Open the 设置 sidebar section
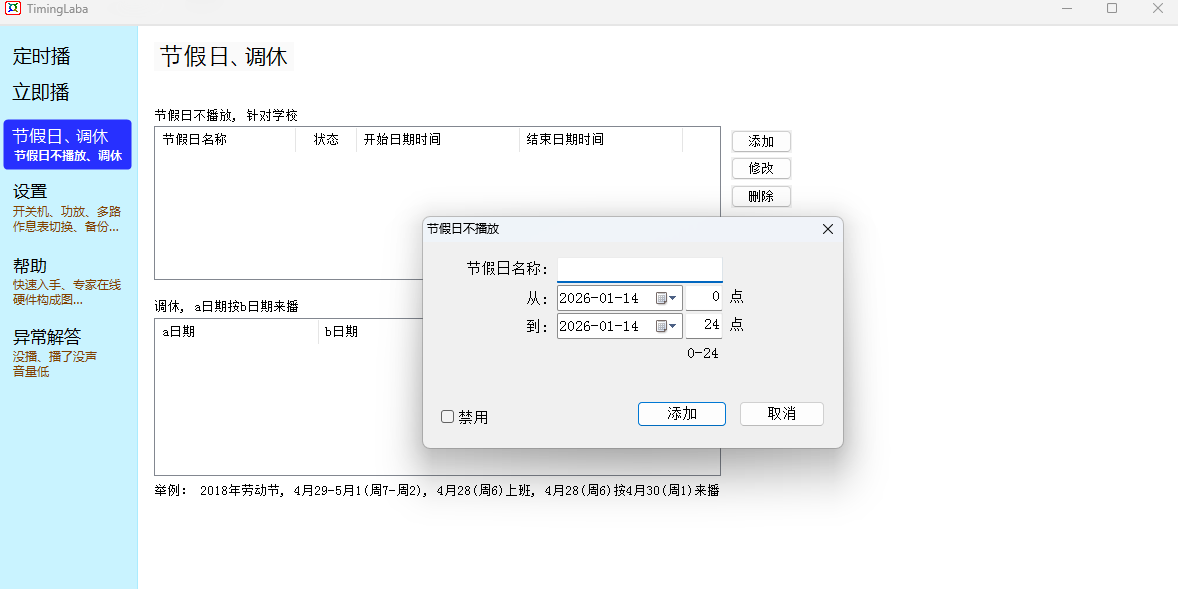Viewport: 1178px width, 589px height. 66,206
